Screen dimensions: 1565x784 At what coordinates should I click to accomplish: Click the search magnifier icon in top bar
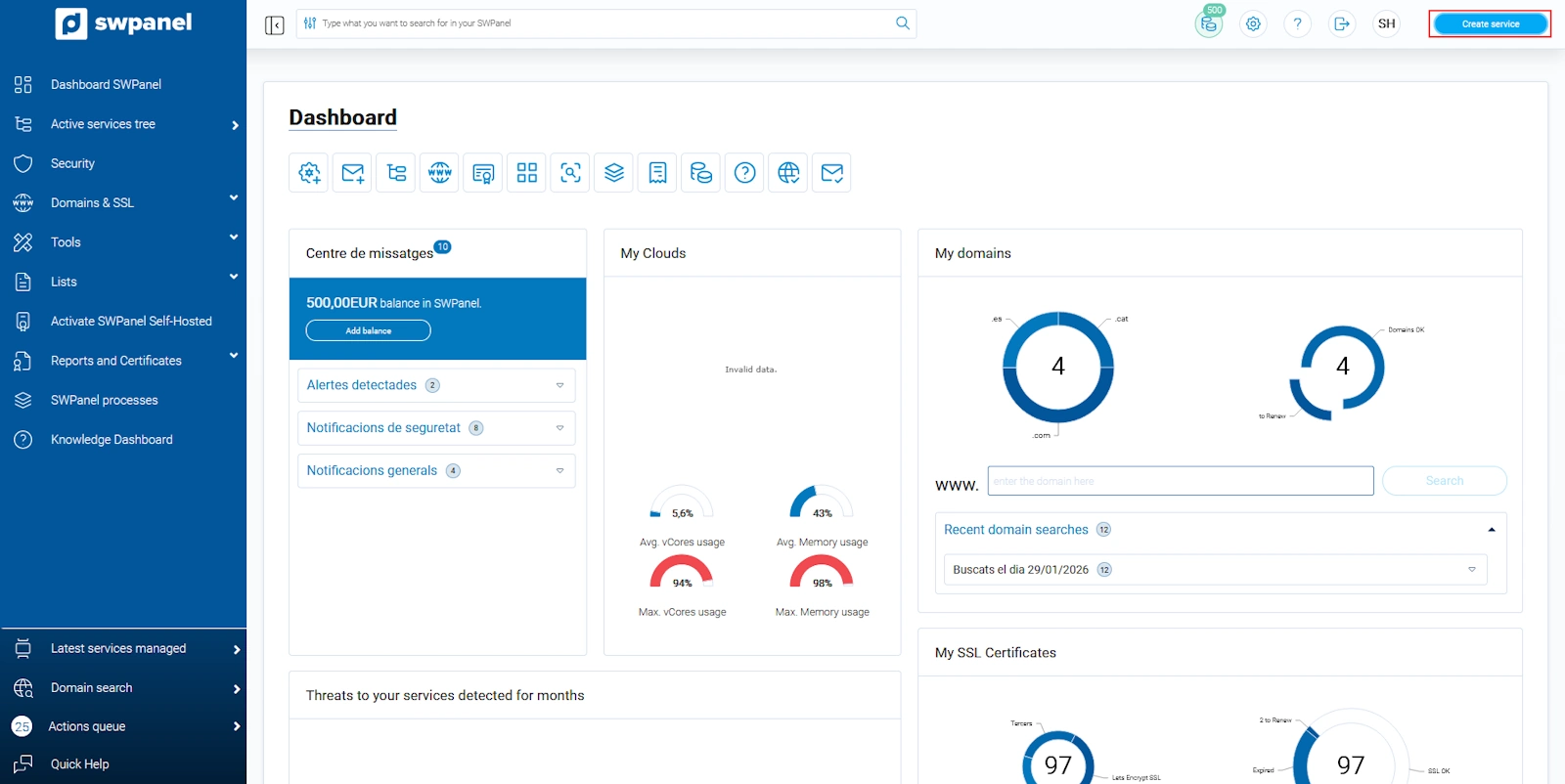tap(902, 23)
